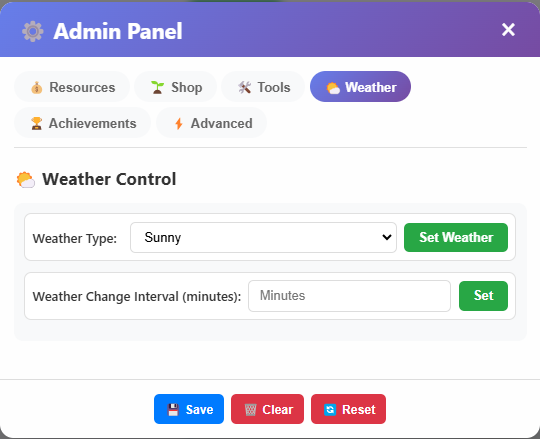This screenshot has height=439, width=540.
Task: Close the Admin Panel with the X
Action: [x=508, y=30]
